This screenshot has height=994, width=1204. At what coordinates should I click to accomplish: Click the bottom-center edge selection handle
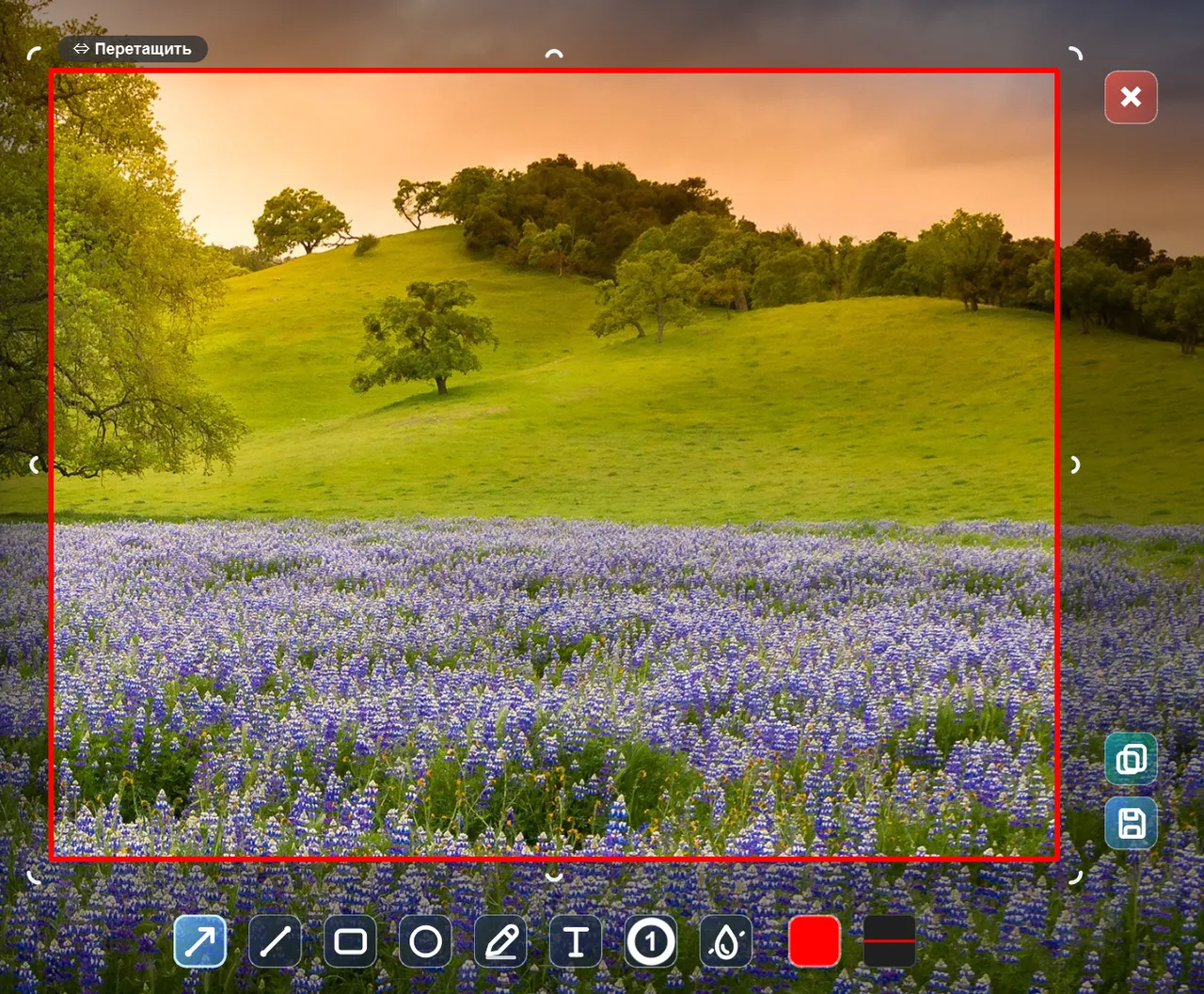(x=554, y=876)
